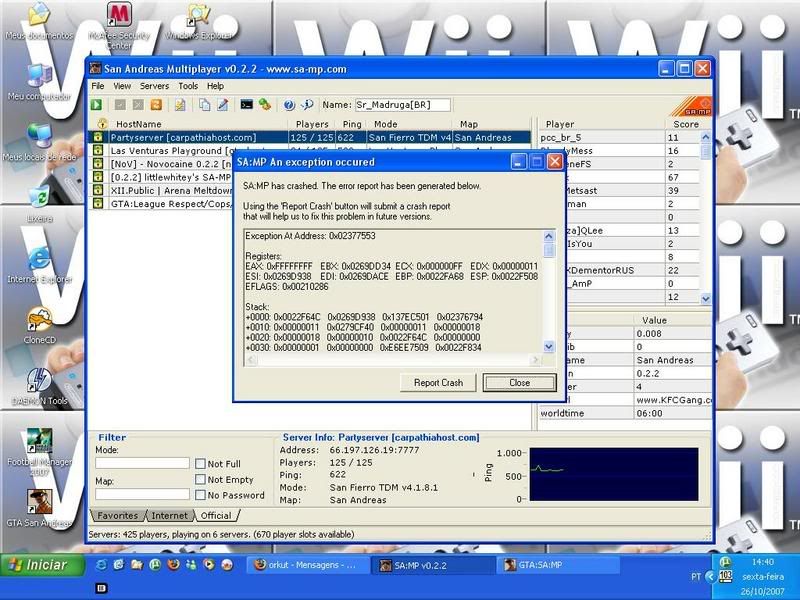The image size is (800, 600).
Task: Select [0.2.2] littlewhitey's SA-MP row
Action: click(161, 177)
